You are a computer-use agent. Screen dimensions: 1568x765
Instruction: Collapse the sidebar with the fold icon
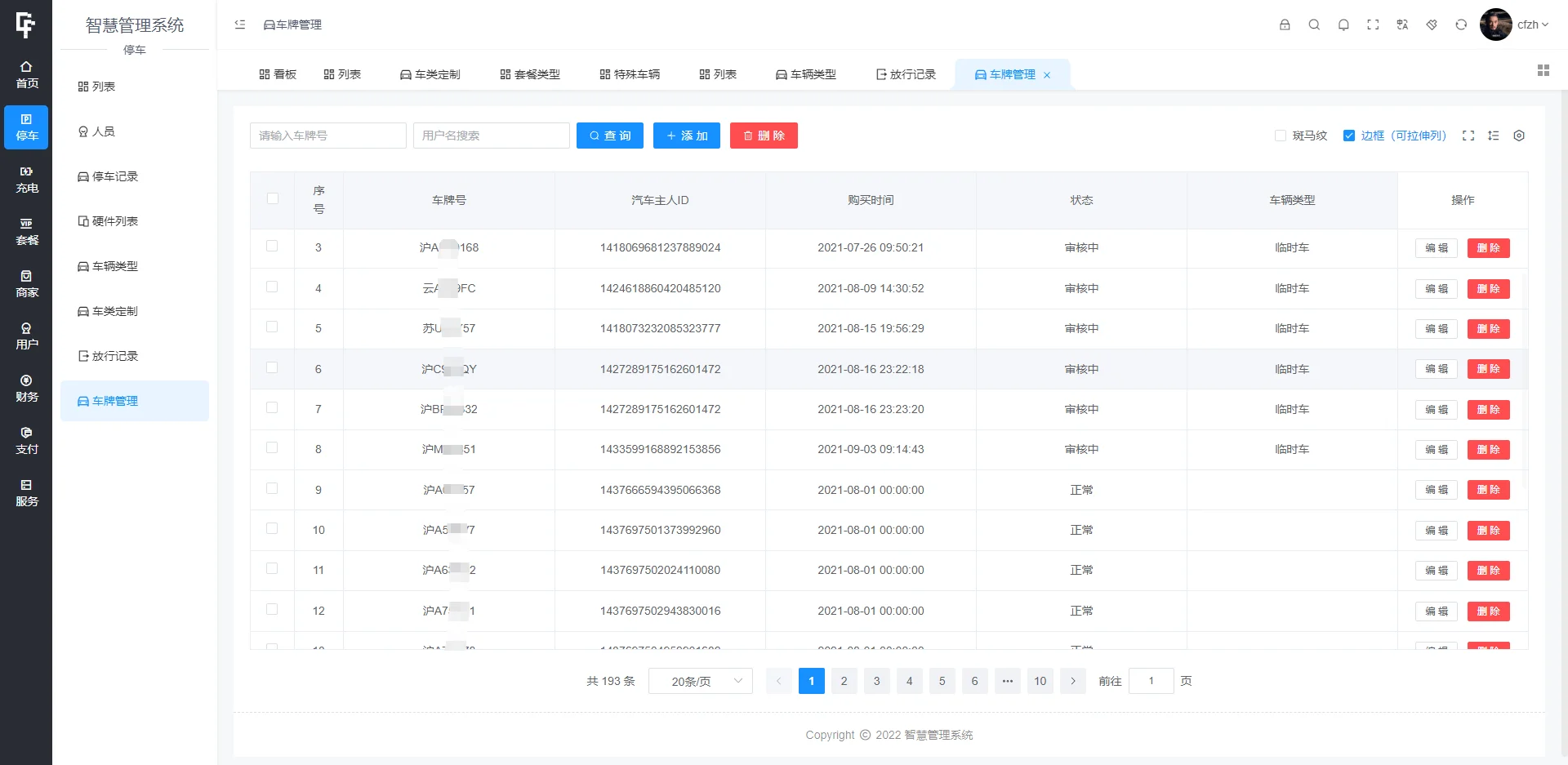239,24
